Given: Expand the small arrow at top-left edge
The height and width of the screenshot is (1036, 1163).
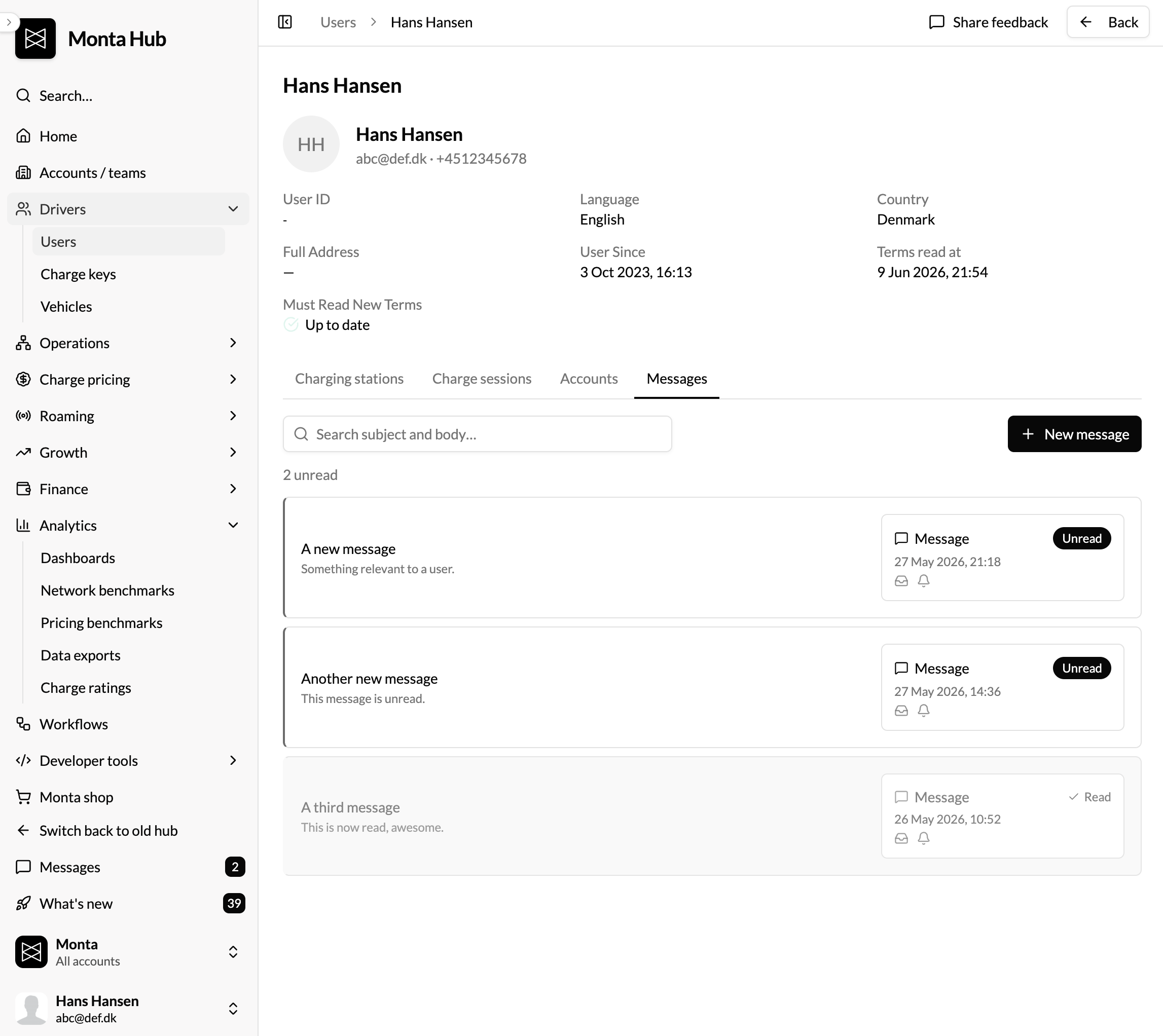Looking at the screenshot, I should click(9, 22).
